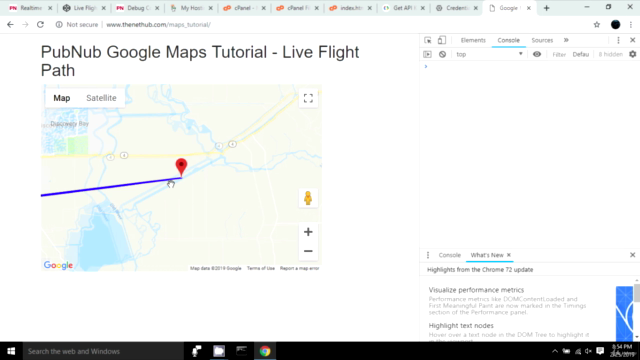Switch map to Satellite view
The width and height of the screenshot is (640, 360).
101,98
